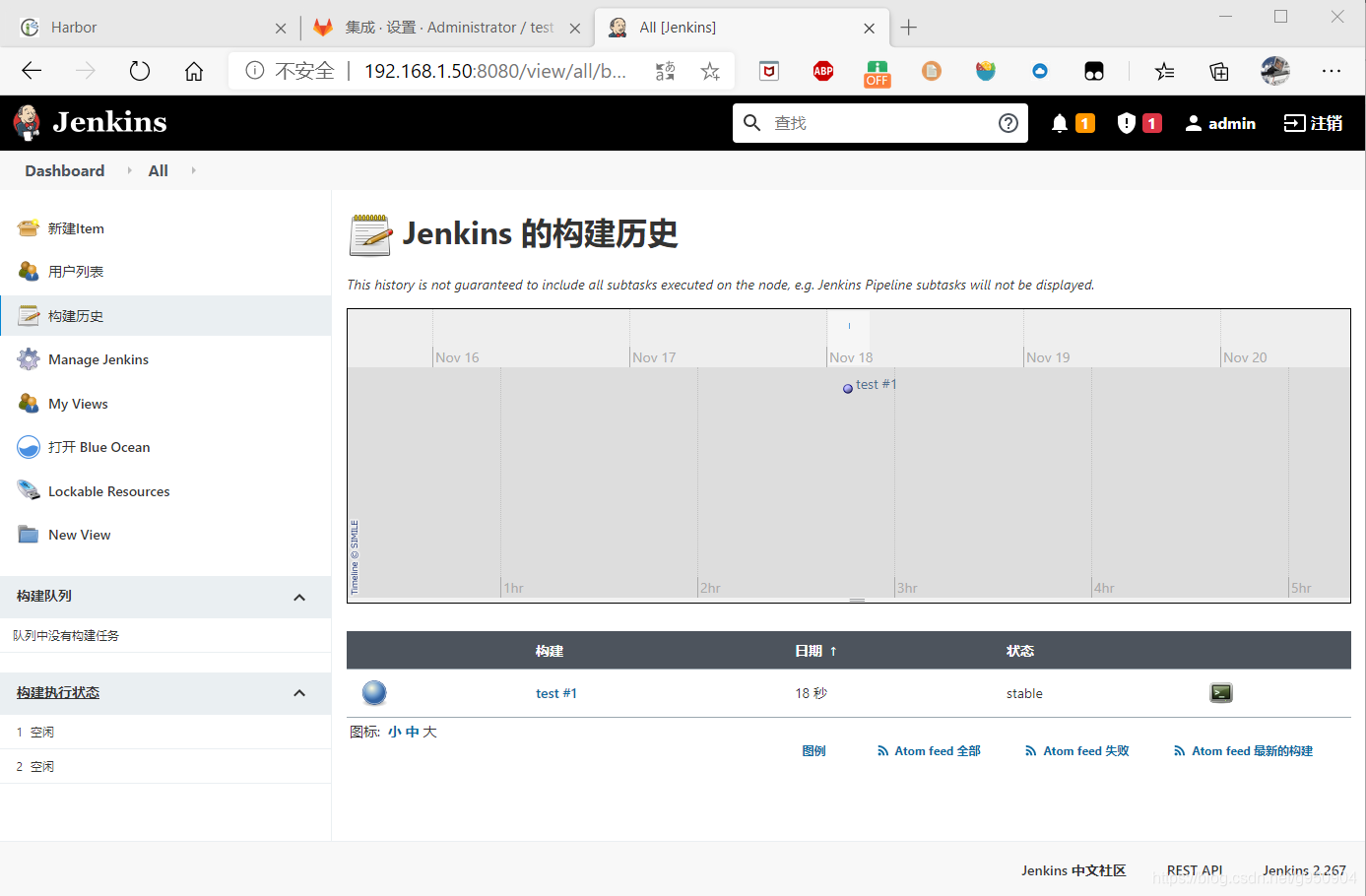The image size is (1366, 896).
Task: Open 新建Item in the sidebar
Action: point(76,228)
